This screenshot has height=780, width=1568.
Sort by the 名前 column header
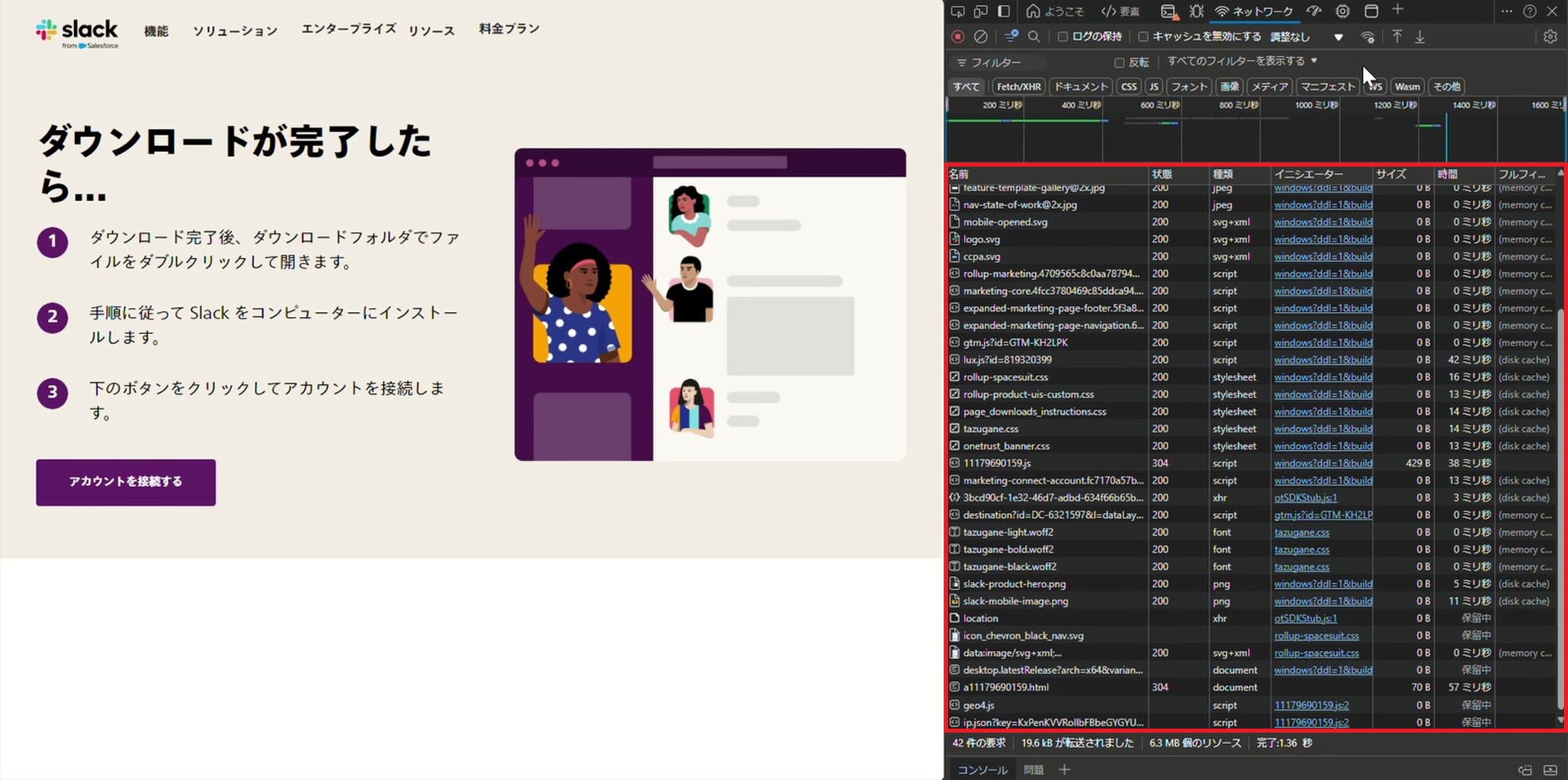pos(1047,174)
